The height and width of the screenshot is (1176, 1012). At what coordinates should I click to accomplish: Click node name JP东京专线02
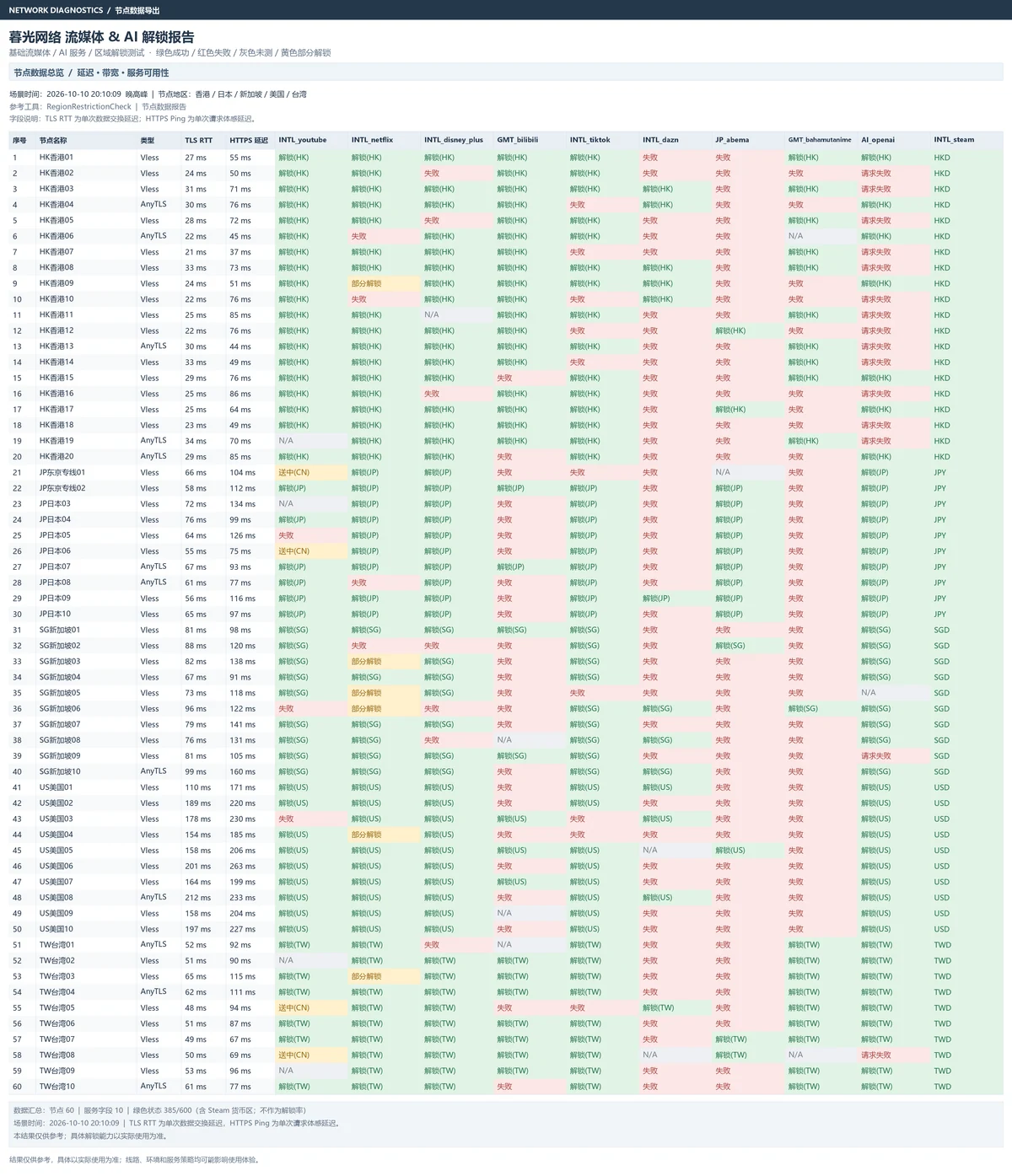click(62, 488)
